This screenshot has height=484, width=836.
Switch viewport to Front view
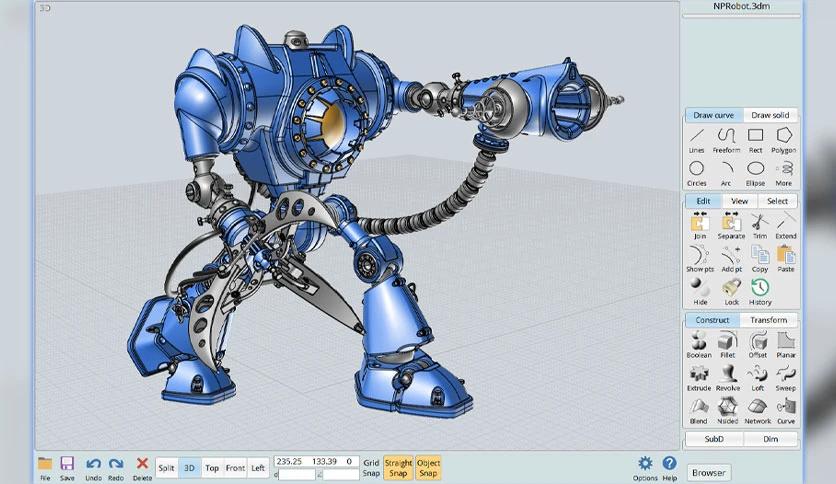[x=235, y=468]
